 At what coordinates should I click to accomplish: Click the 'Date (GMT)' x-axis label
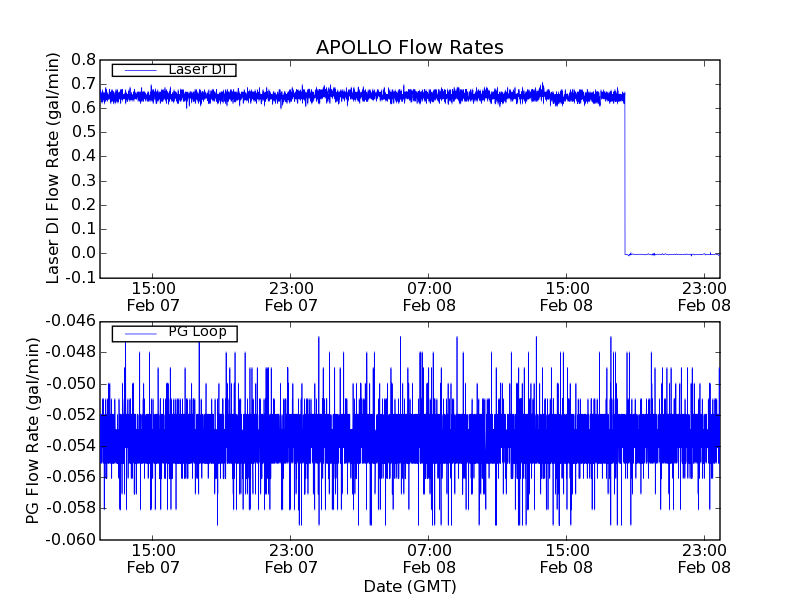click(x=410, y=586)
